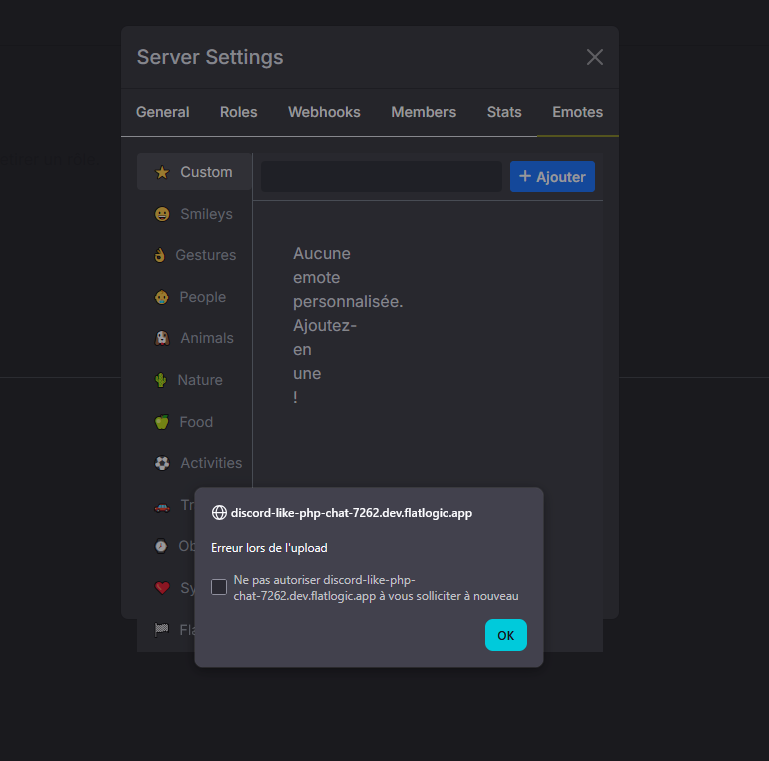
Task: Switch to the Members tab
Action: tap(423, 112)
